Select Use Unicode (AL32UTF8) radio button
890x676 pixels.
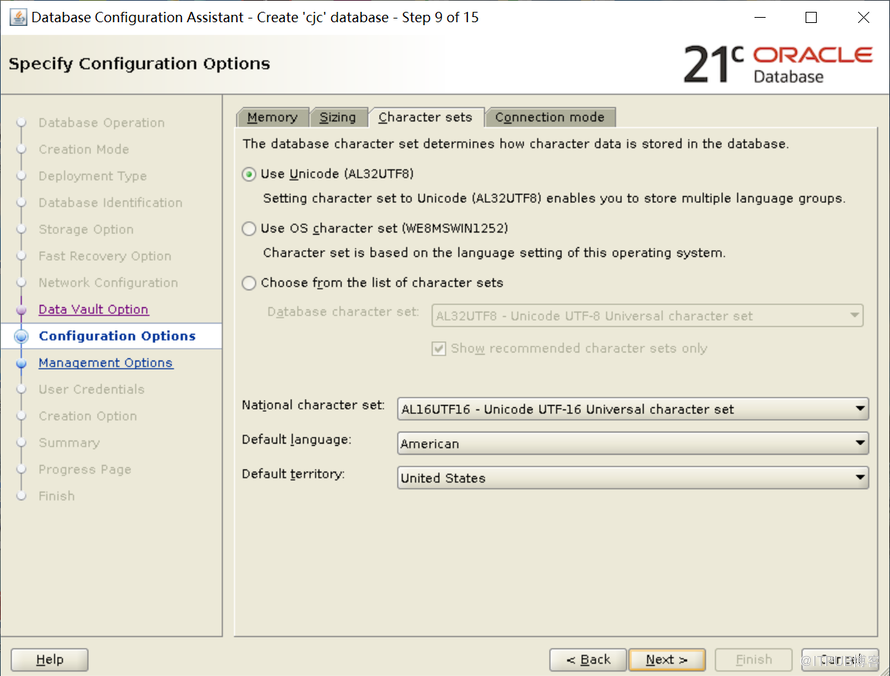(x=249, y=174)
